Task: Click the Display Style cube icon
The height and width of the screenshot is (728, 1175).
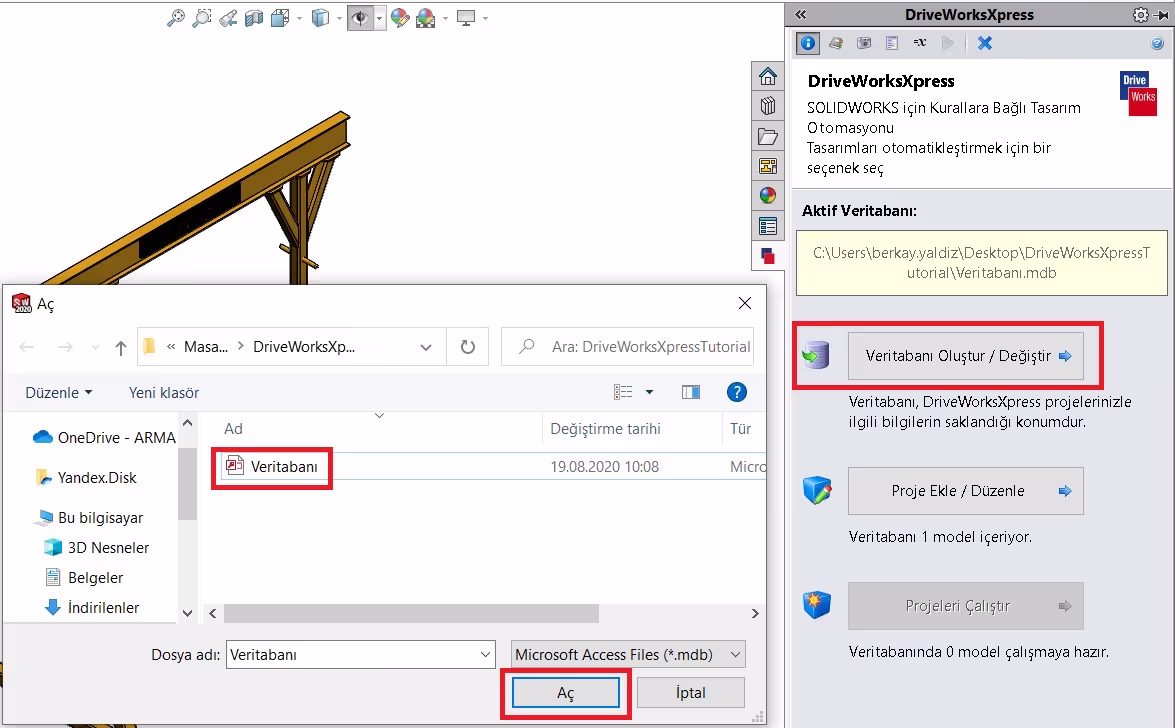Action: pos(320,18)
